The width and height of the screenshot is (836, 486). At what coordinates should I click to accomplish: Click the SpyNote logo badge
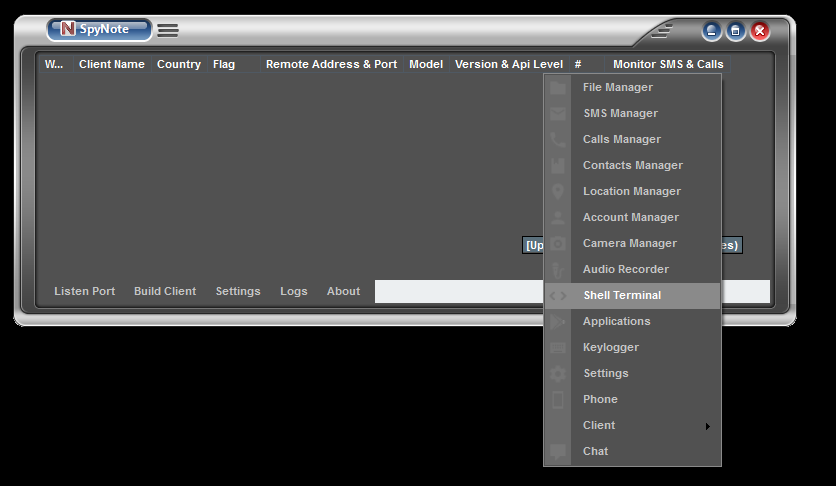[x=99, y=29]
